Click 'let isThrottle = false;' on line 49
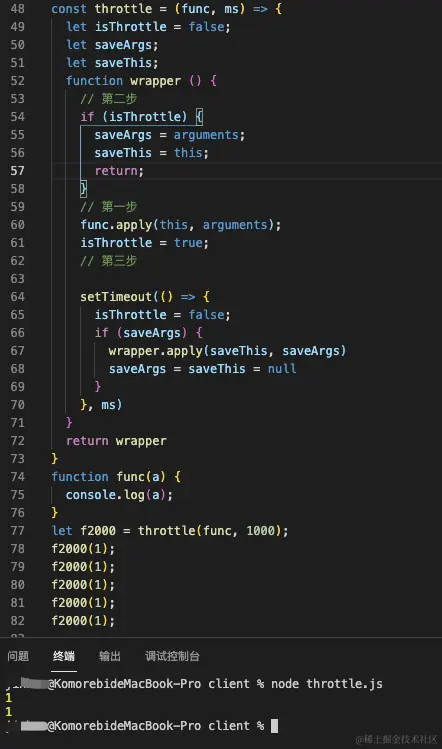This screenshot has height=749, width=442. [148, 27]
